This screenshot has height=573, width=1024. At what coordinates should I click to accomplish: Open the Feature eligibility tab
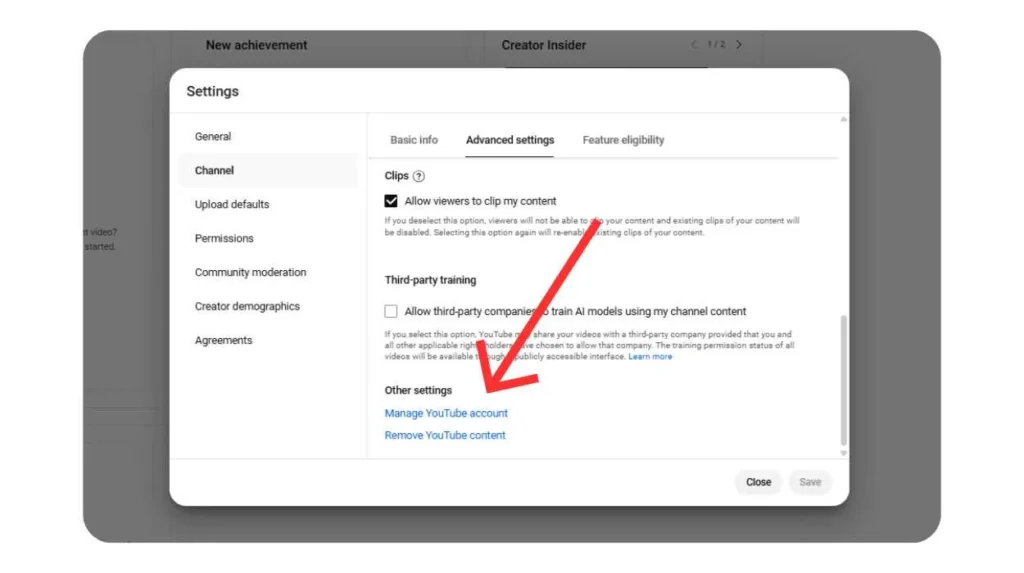pyautogui.click(x=623, y=140)
